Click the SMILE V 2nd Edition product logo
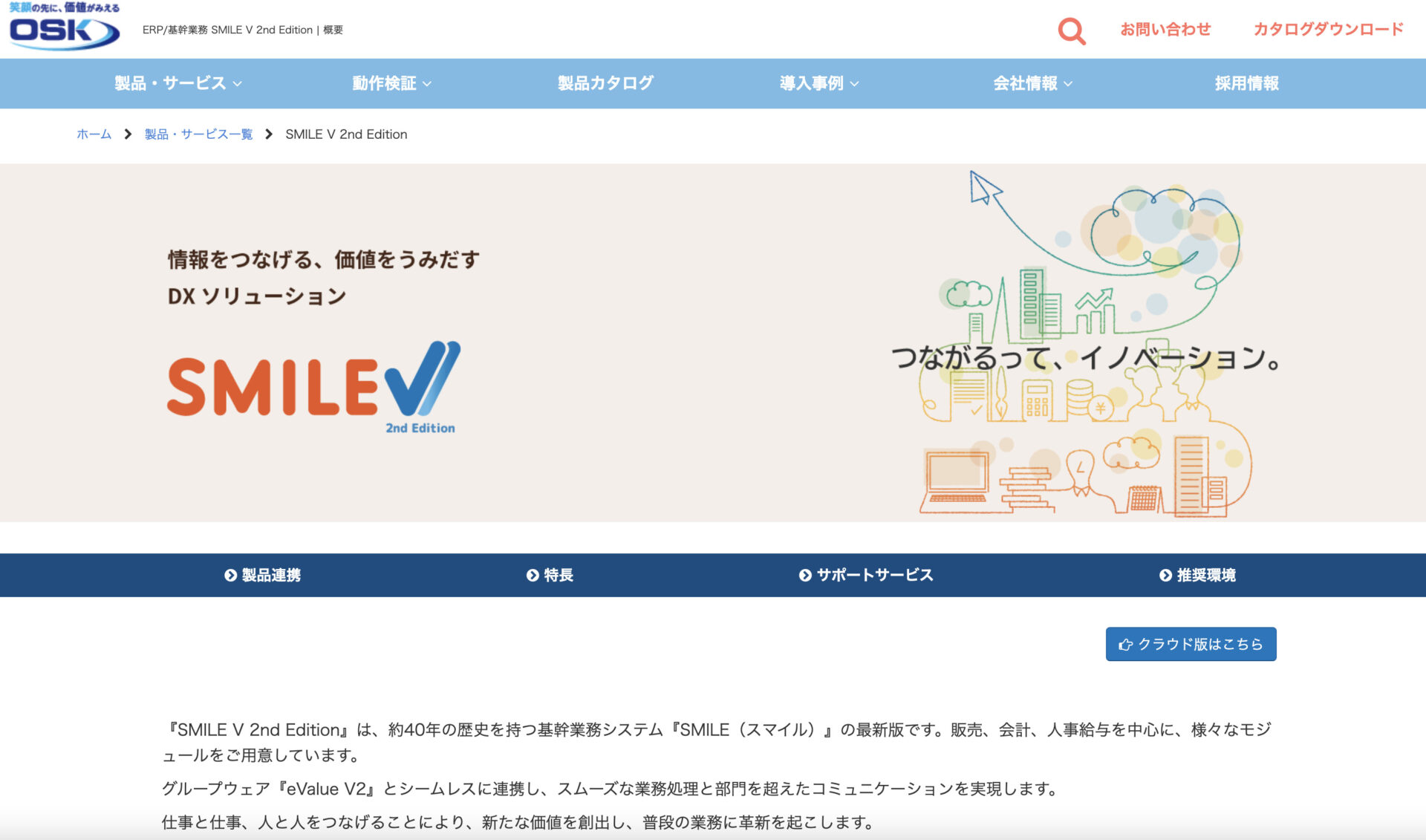The height and width of the screenshot is (840, 1426). [x=313, y=388]
